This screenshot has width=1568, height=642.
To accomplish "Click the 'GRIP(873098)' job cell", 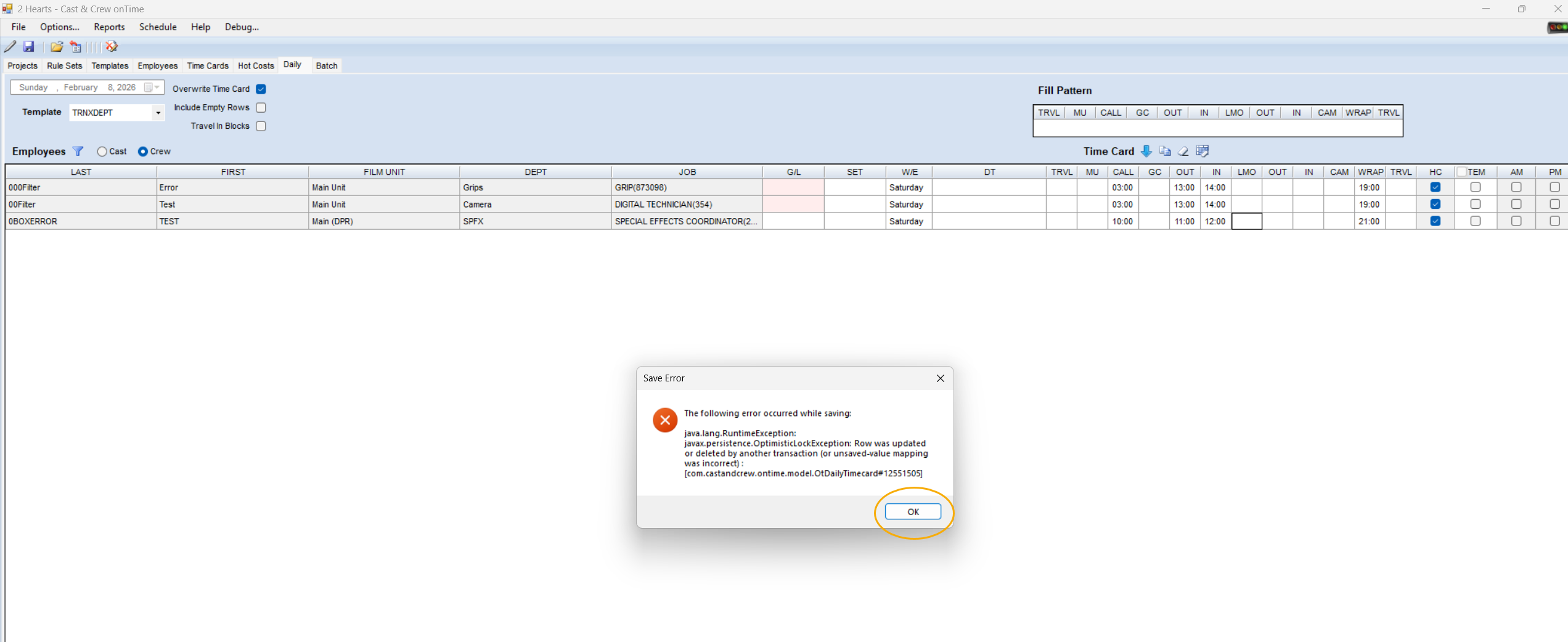I will click(x=687, y=187).
